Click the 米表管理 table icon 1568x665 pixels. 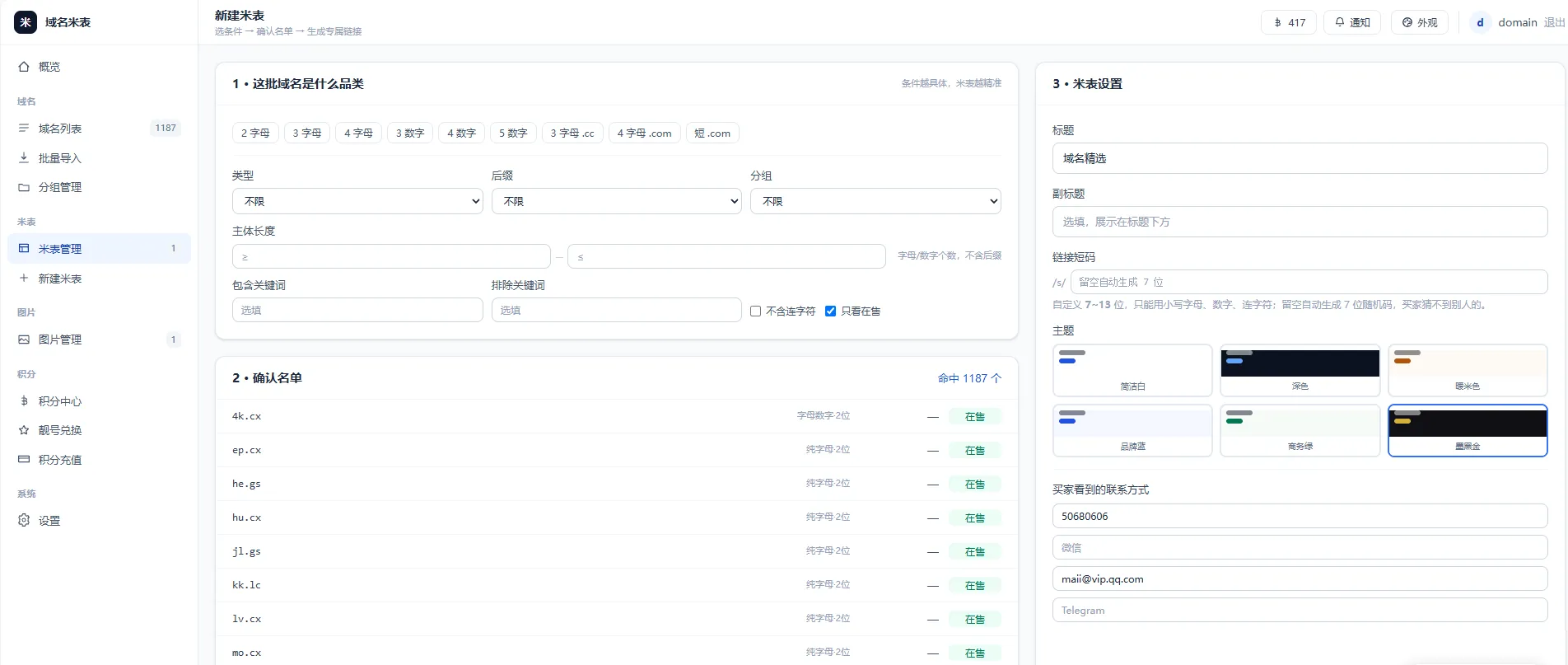tap(24, 249)
